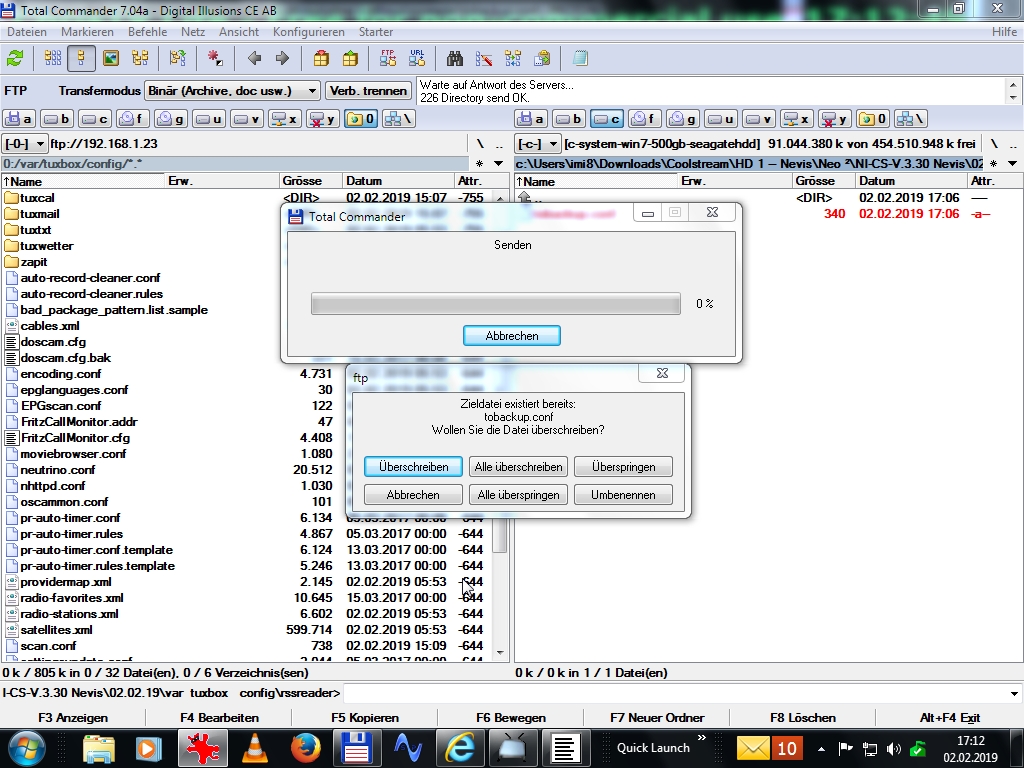Click the Überschreiben button
Image resolution: width=1024 pixels, height=768 pixels.
click(413, 467)
